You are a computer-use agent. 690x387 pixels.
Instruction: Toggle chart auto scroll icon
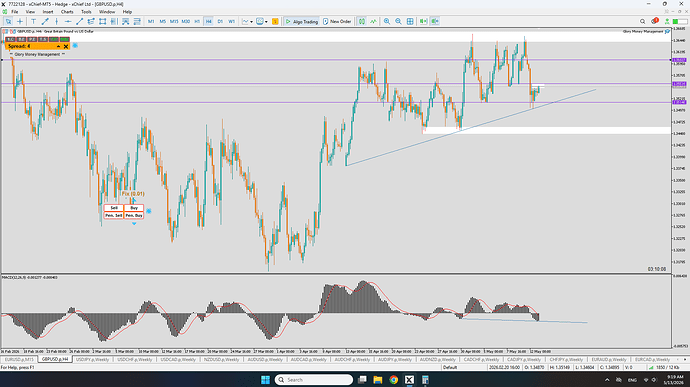[x=423, y=21]
